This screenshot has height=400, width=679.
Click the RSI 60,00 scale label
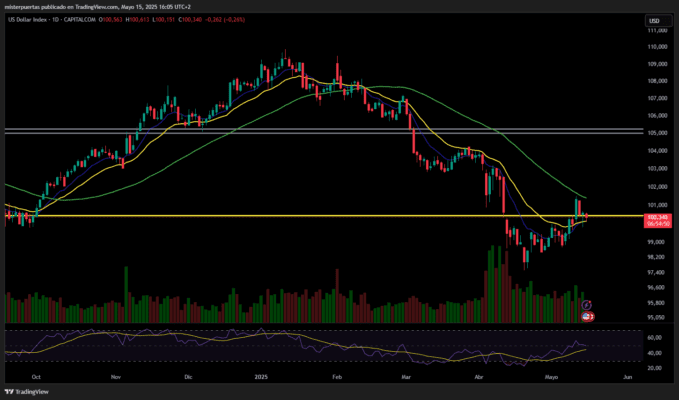(656, 337)
